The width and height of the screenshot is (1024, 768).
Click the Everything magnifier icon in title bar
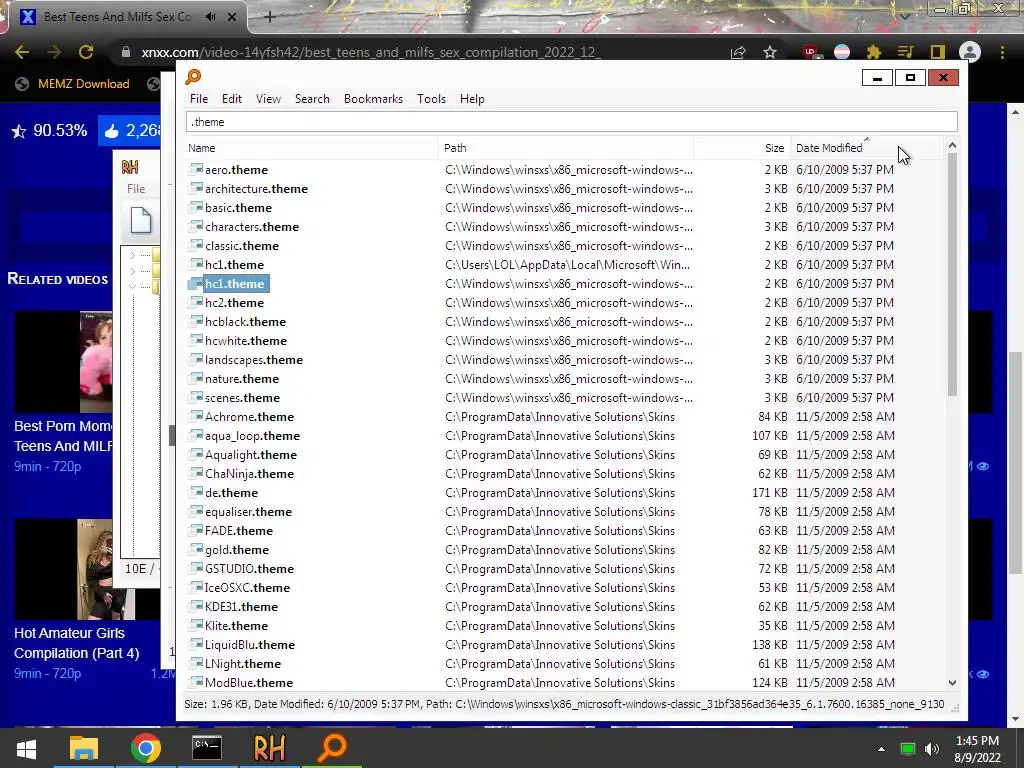193,77
